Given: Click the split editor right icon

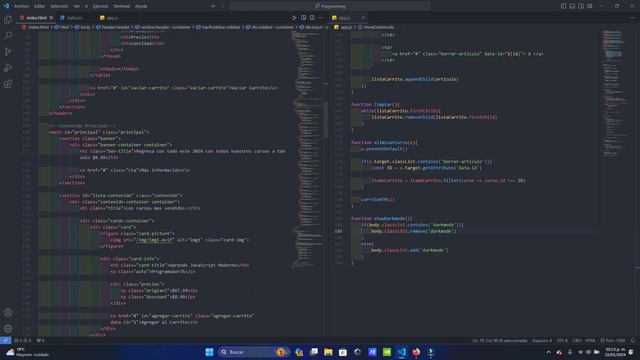Looking at the screenshot, I should click(312, 18).
